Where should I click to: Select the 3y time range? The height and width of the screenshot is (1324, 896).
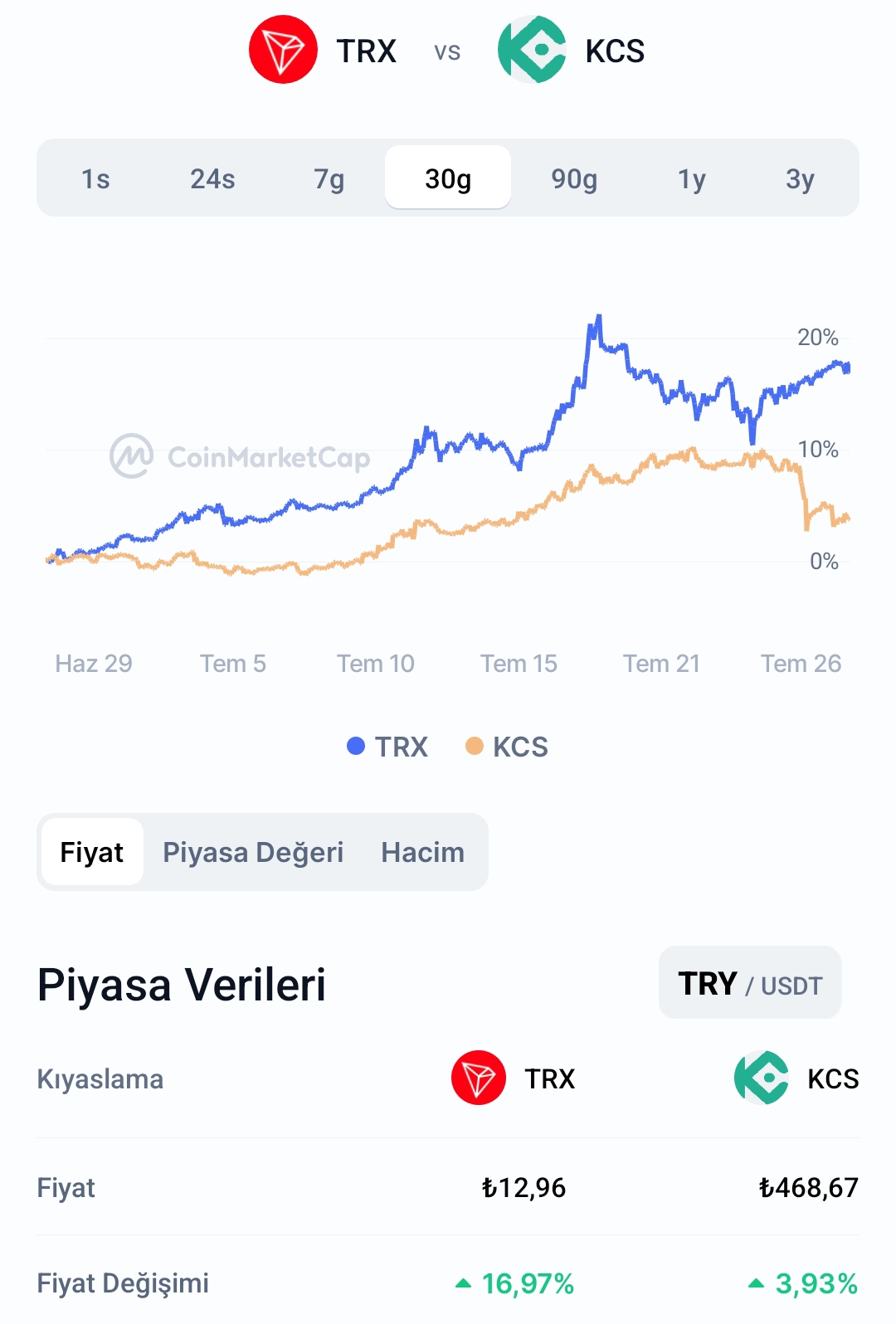[x=800, y=178]
